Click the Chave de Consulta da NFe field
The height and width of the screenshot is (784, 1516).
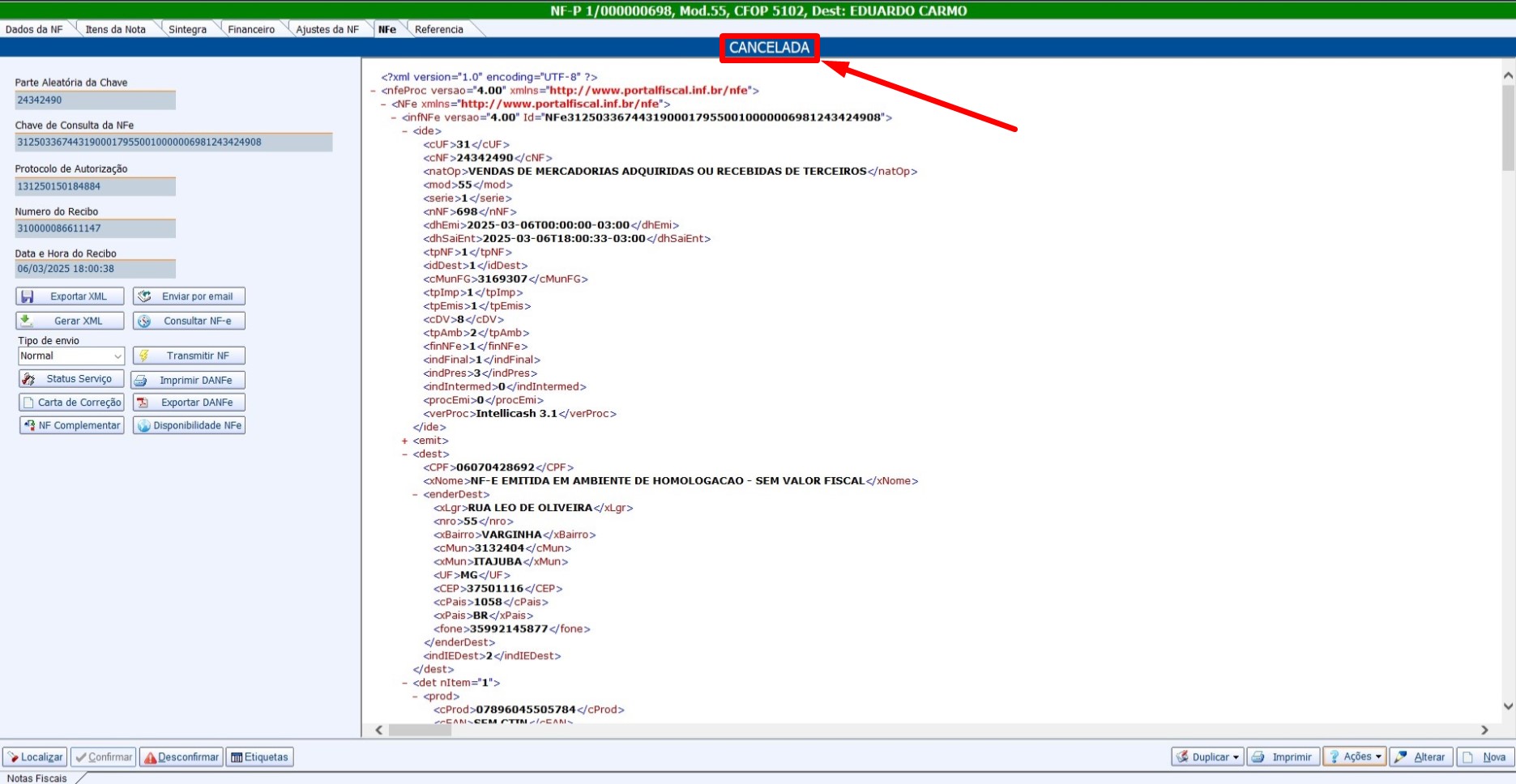173,143
